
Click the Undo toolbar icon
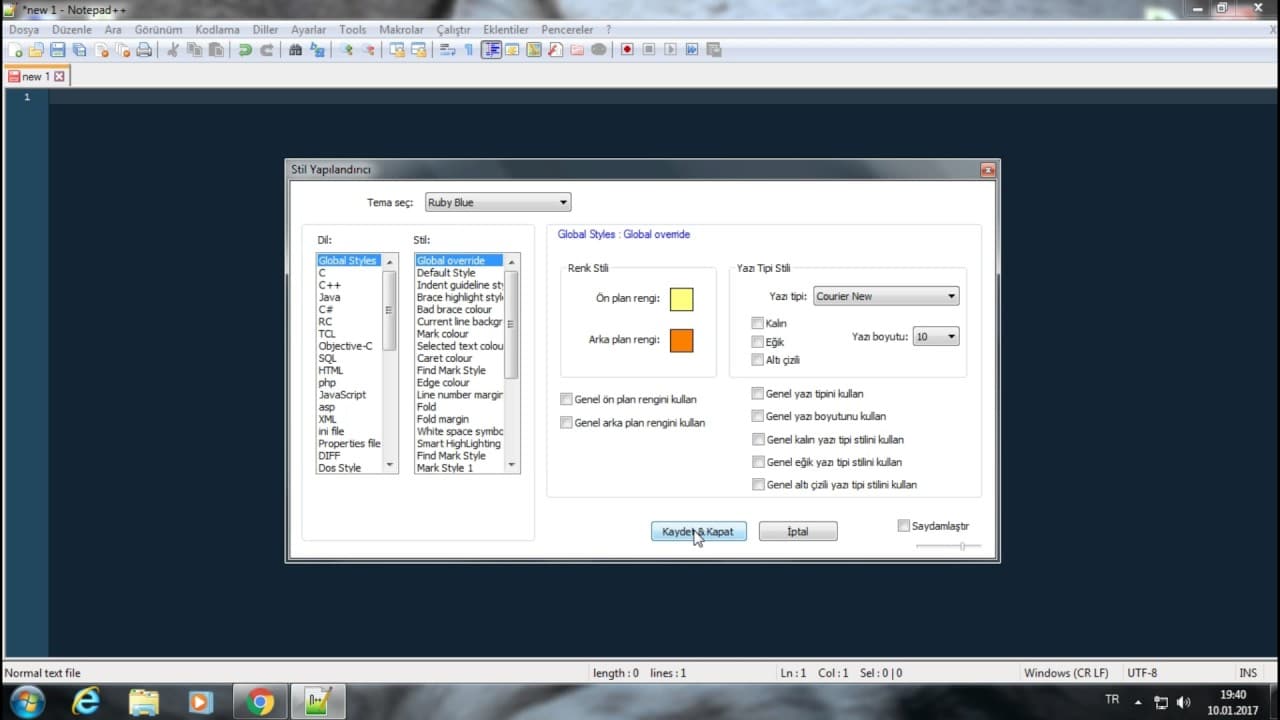click(245, 50)
